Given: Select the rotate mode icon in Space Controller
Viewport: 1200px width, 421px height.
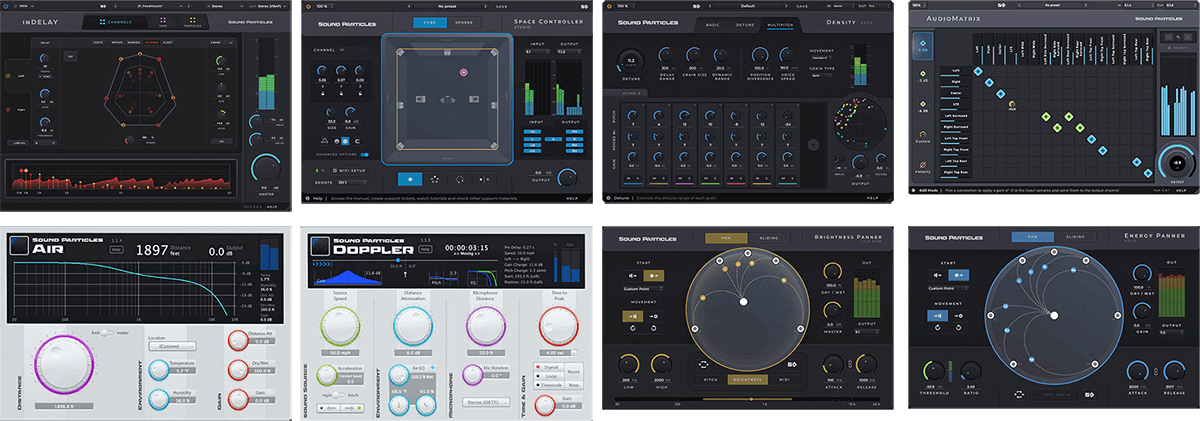Looking at the screenshot, I should pos(460,179).
